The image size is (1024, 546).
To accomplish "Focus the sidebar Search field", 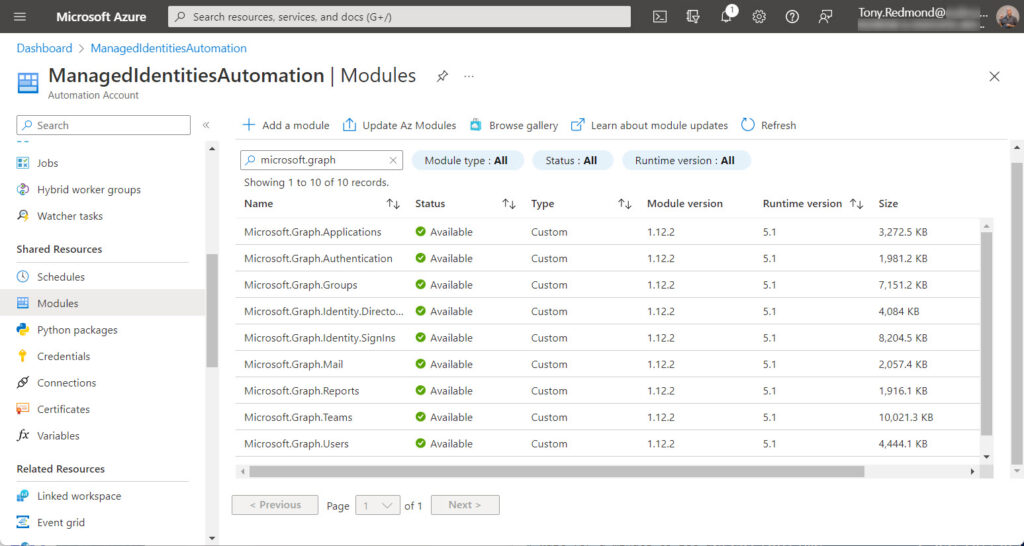I will (x=103, y=125).
